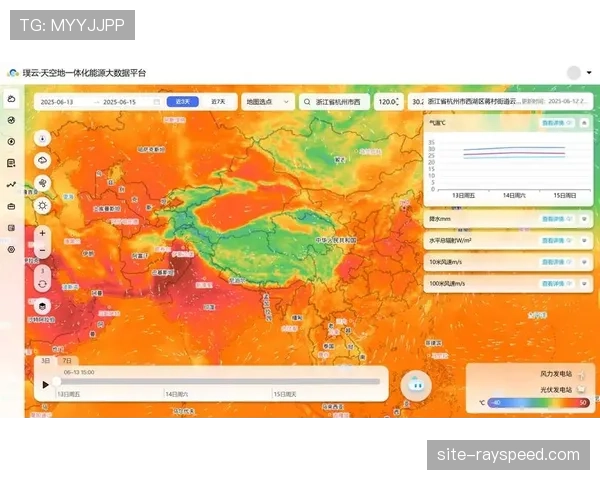
Task: Select the precipitation cloud map layer button
Action: coord(42,160)
